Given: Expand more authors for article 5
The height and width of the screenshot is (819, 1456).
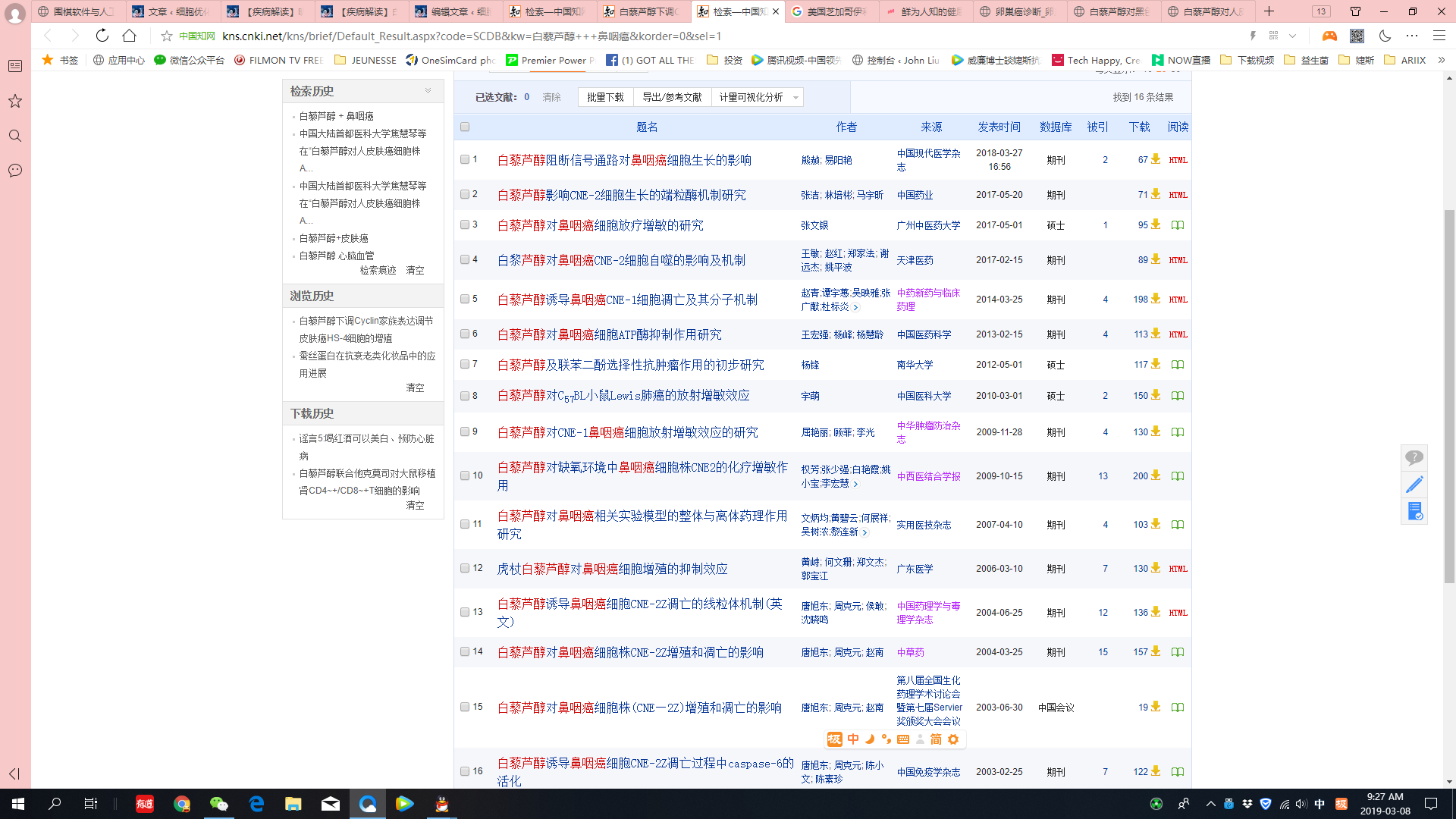Looking at the screenshot, I should [x=856, y=307].
